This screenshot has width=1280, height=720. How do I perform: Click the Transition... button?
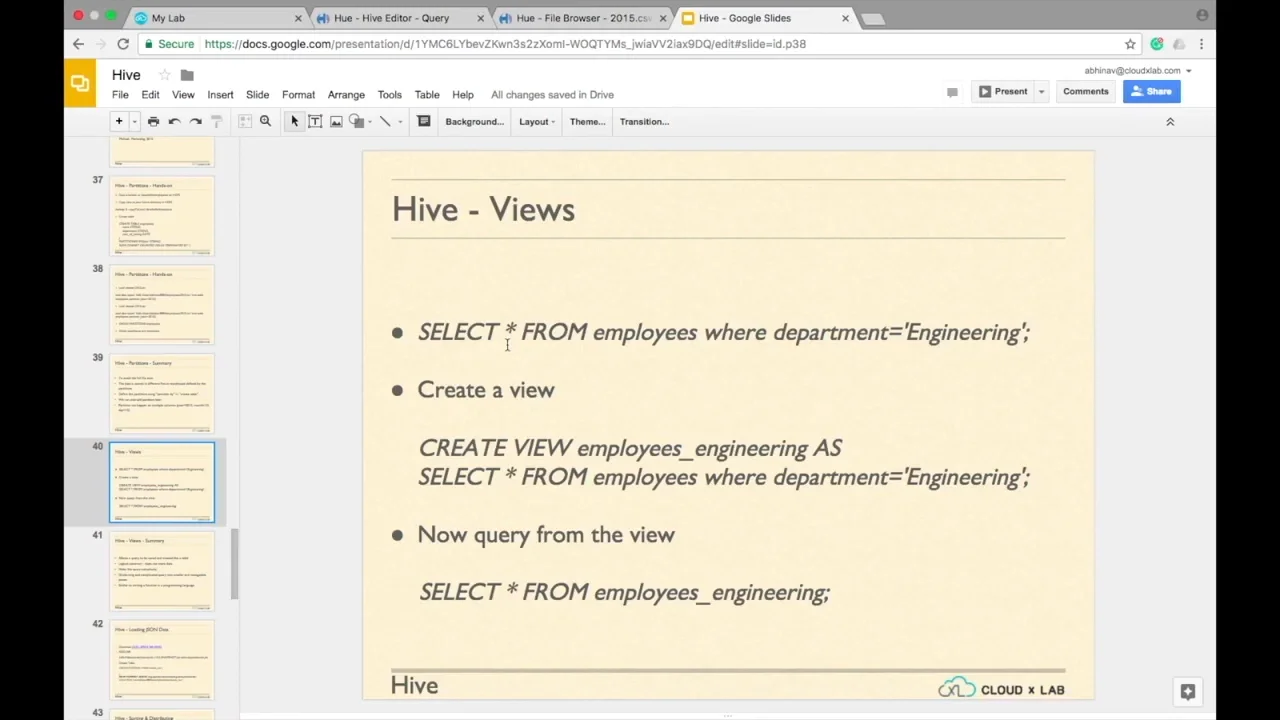[x=644, y=122]
